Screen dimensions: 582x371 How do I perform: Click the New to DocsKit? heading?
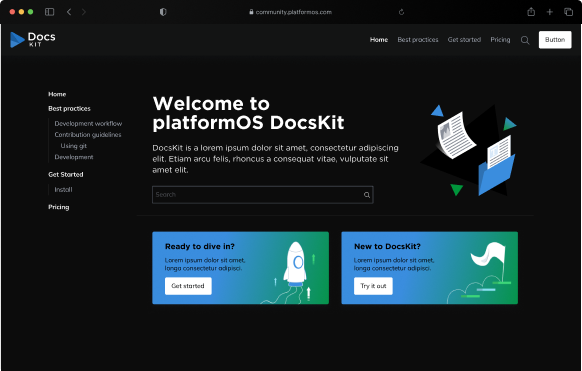click(x=388, y=246)
